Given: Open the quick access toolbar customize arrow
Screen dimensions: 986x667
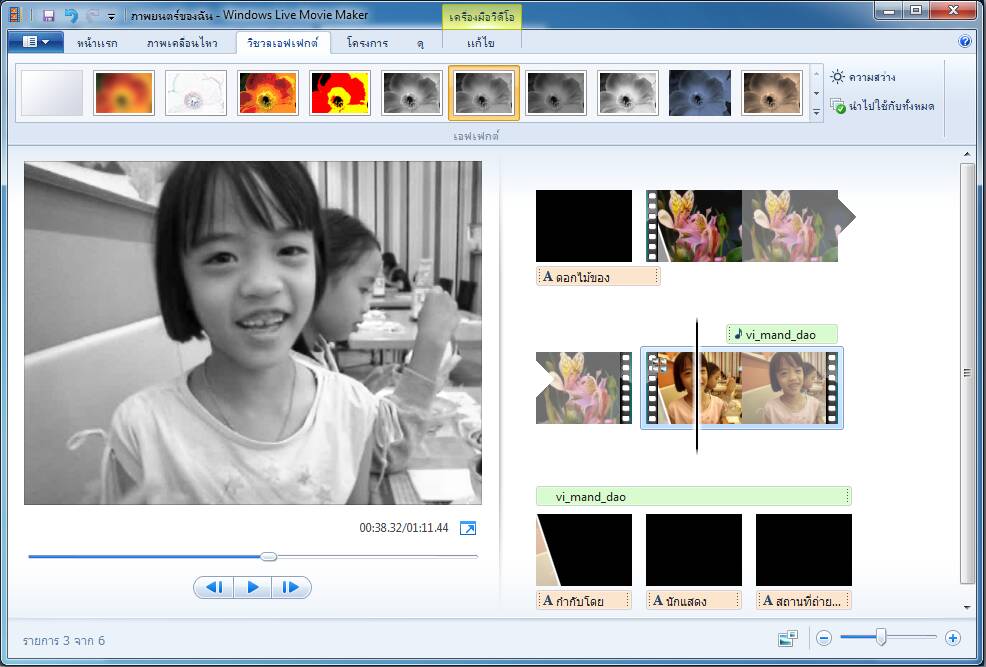Looking at the screenshot, I should coord(112,16).
